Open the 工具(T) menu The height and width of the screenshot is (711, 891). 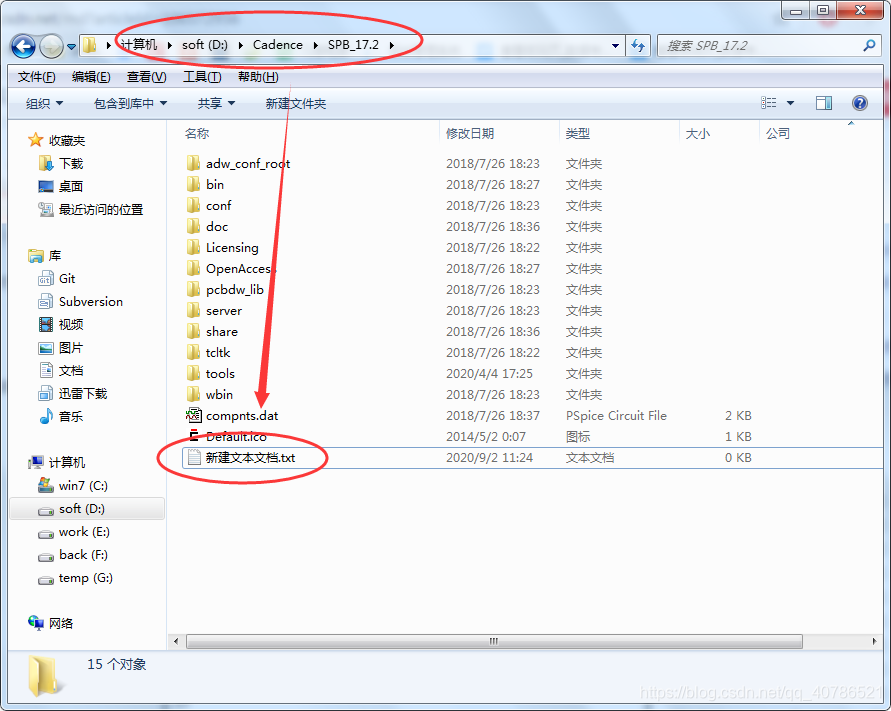click(202, 77)
